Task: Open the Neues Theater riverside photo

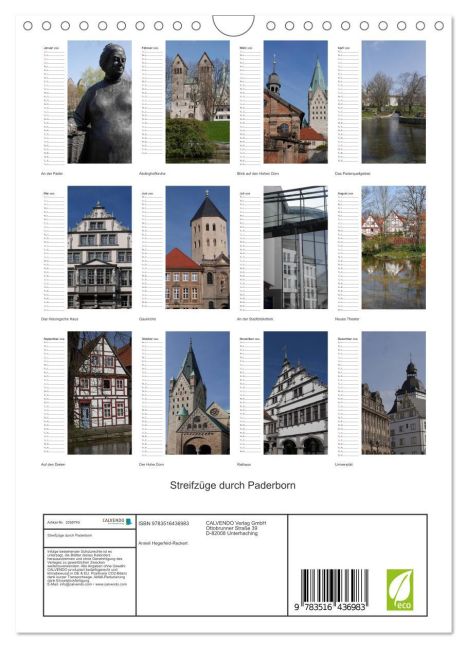Action: point(393,247)
